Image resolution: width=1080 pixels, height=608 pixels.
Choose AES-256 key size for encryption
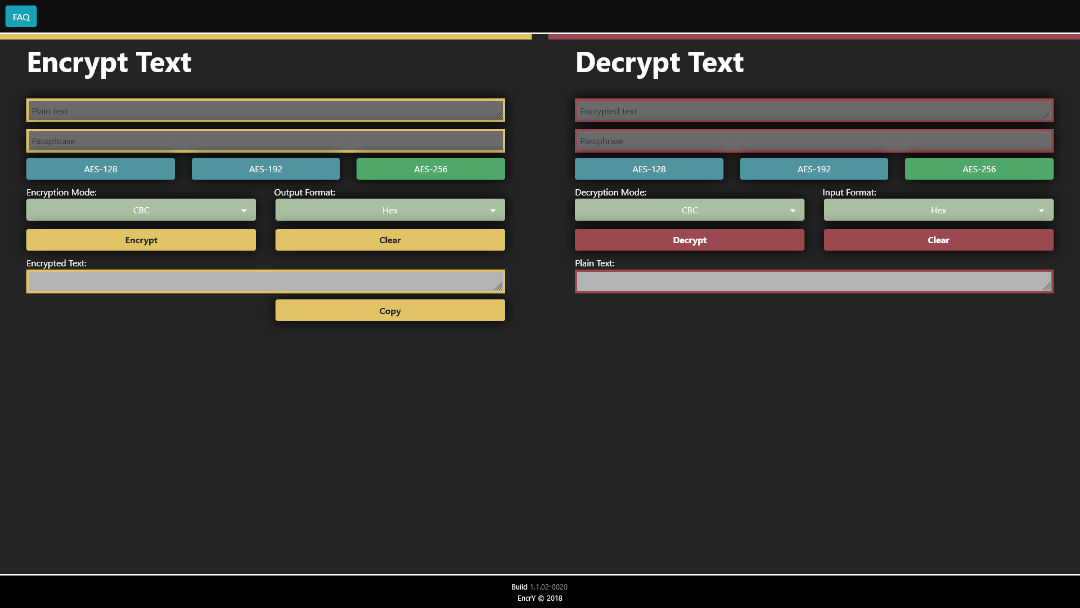click(430, 169)
